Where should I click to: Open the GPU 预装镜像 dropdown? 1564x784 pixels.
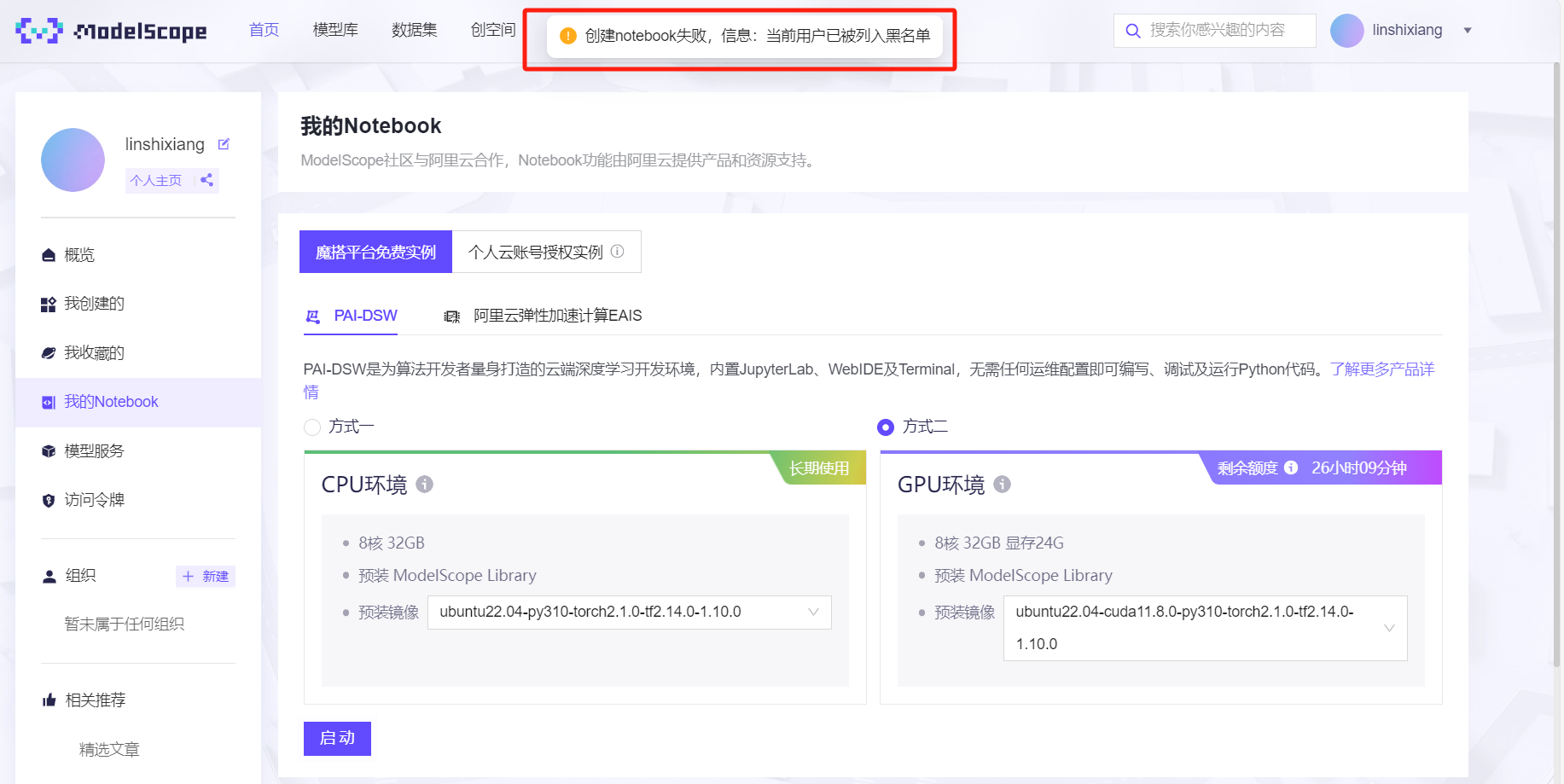[x=1206, y=628]
